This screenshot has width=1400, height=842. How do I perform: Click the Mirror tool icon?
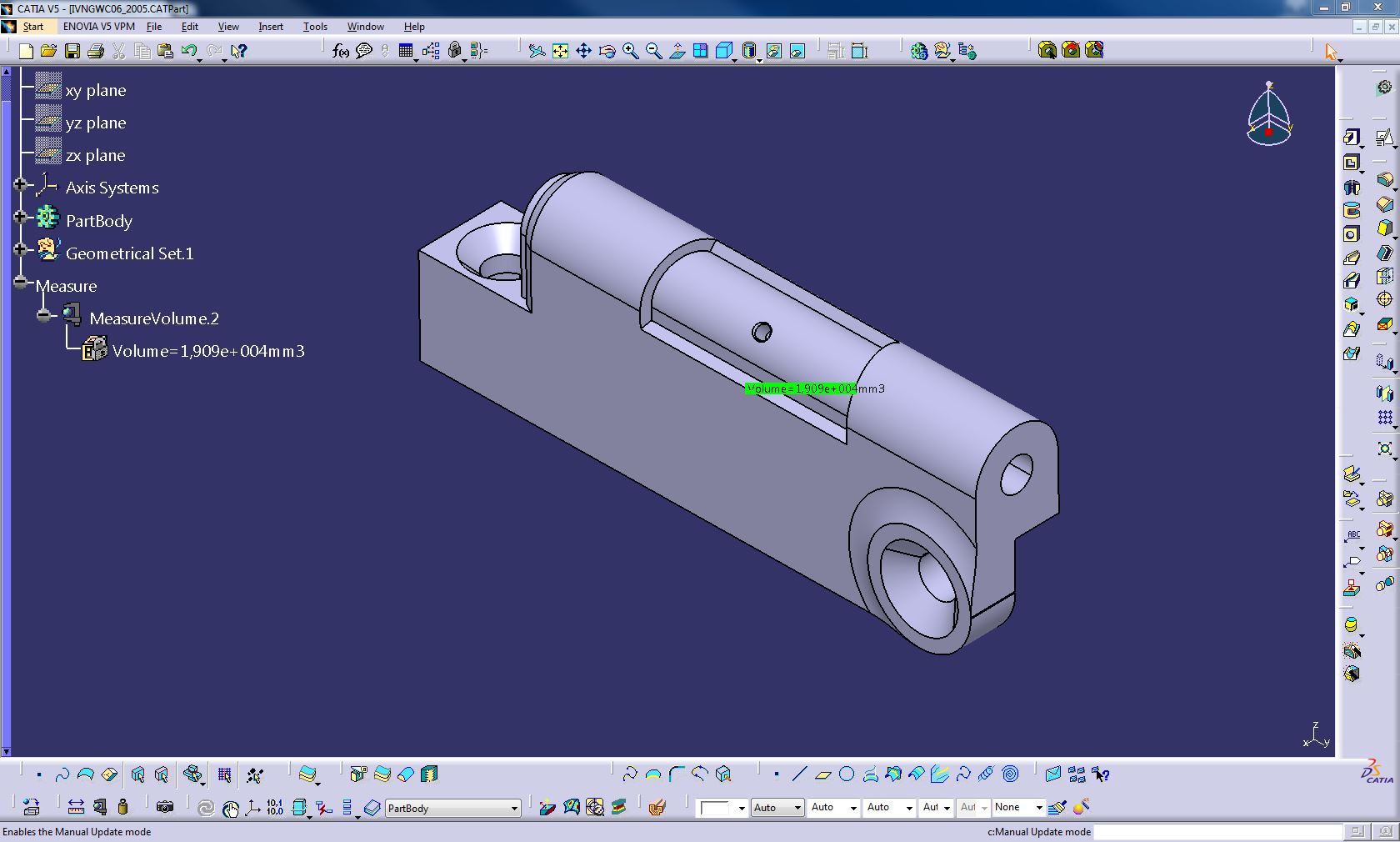(x=1385, y=393)
